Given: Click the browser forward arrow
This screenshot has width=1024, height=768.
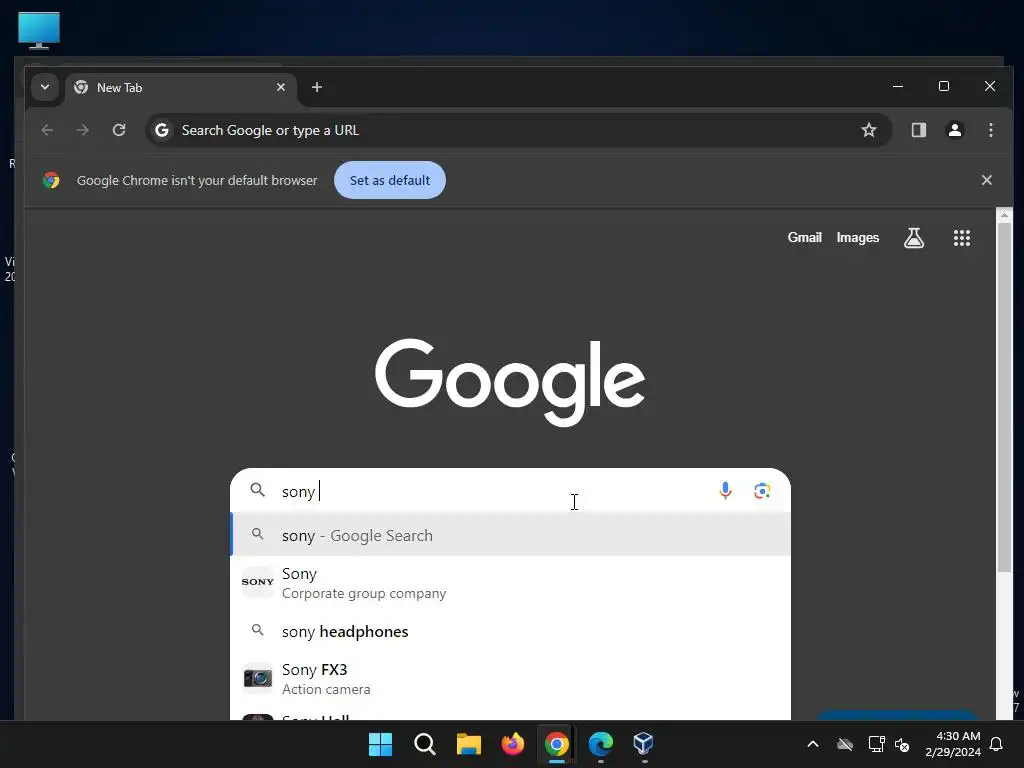Looking at the screenshot, I should pyautogui.click(x=82, y=130).
